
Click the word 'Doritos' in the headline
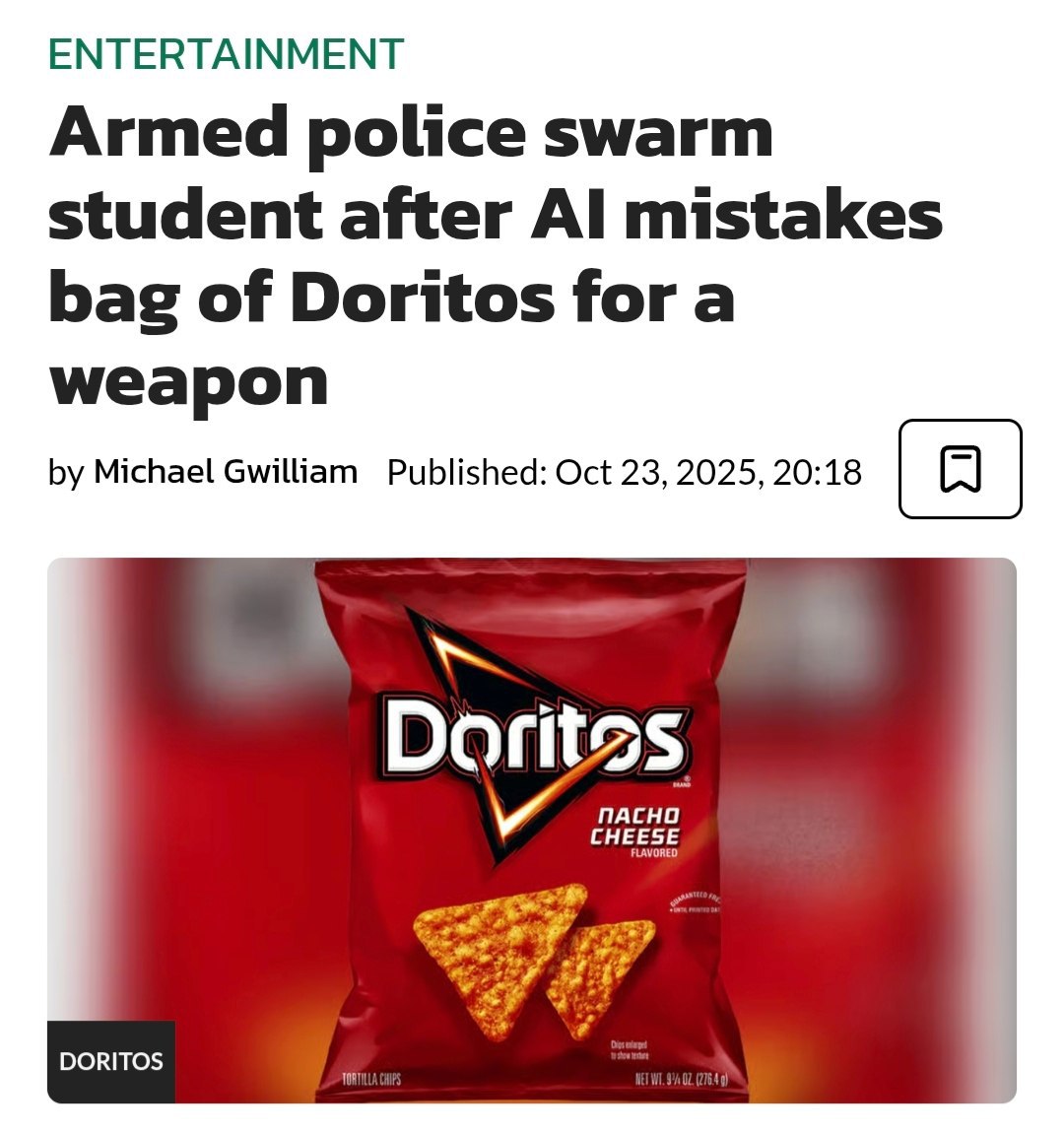tap(423, 298)
